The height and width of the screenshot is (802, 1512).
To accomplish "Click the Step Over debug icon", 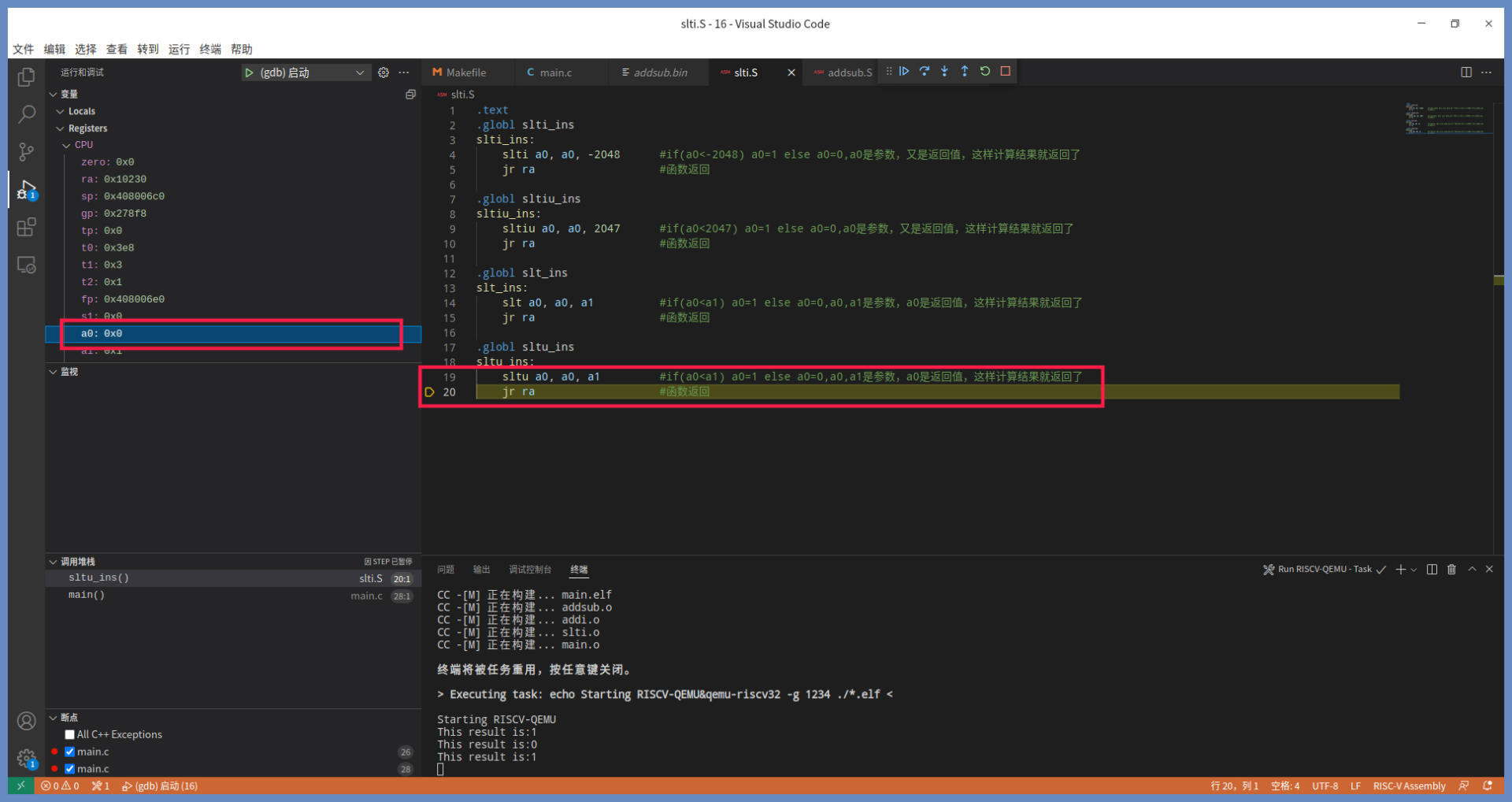I will coord(924,72).
